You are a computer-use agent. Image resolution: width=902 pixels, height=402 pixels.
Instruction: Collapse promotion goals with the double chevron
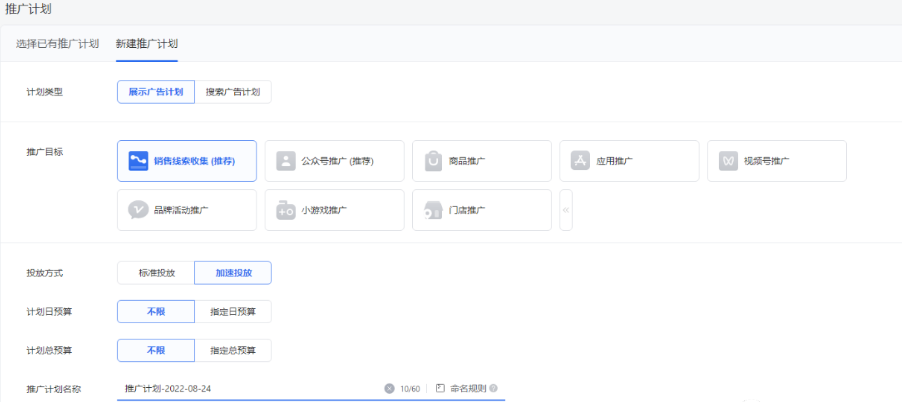tap(566, 210)
